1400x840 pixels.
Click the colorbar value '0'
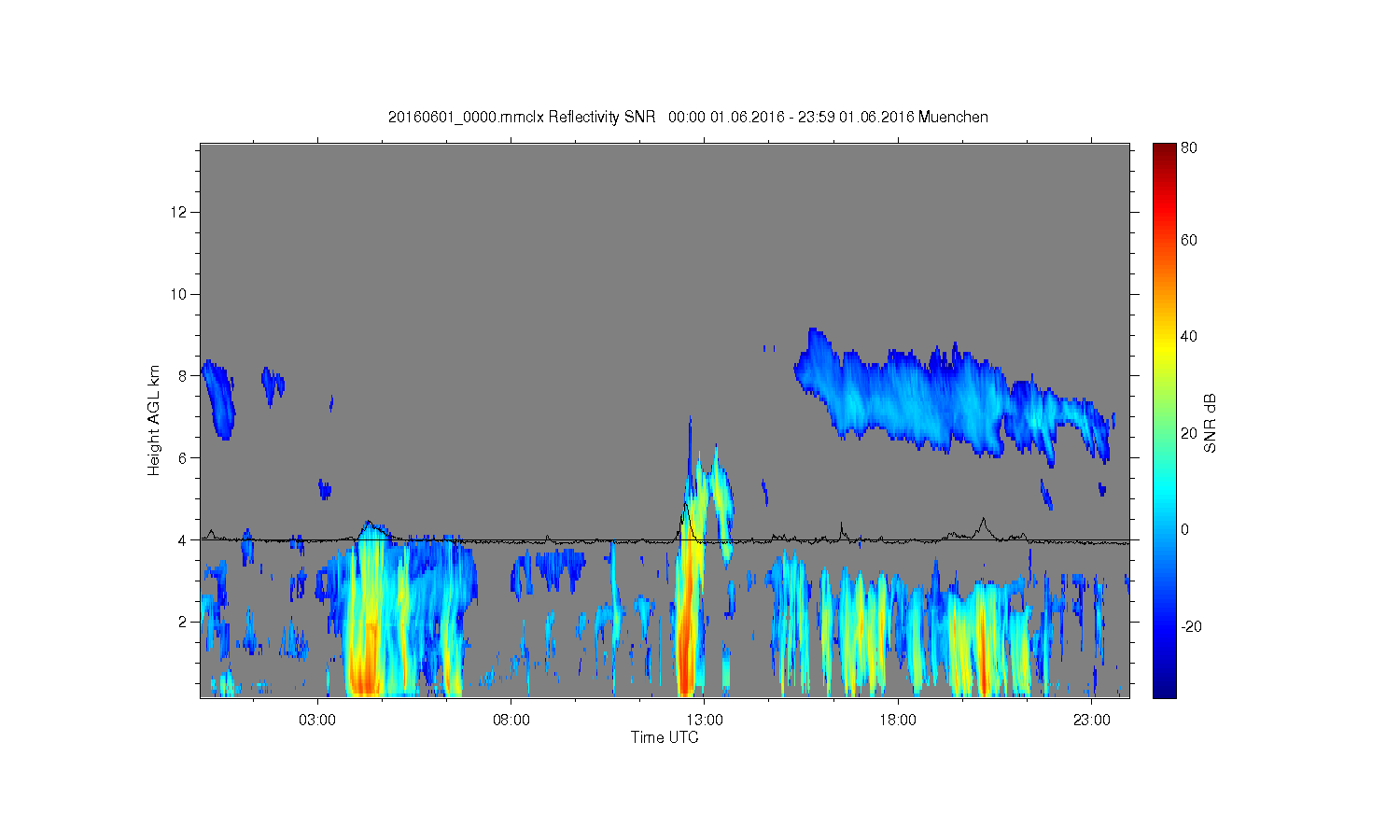[1185, 530]
